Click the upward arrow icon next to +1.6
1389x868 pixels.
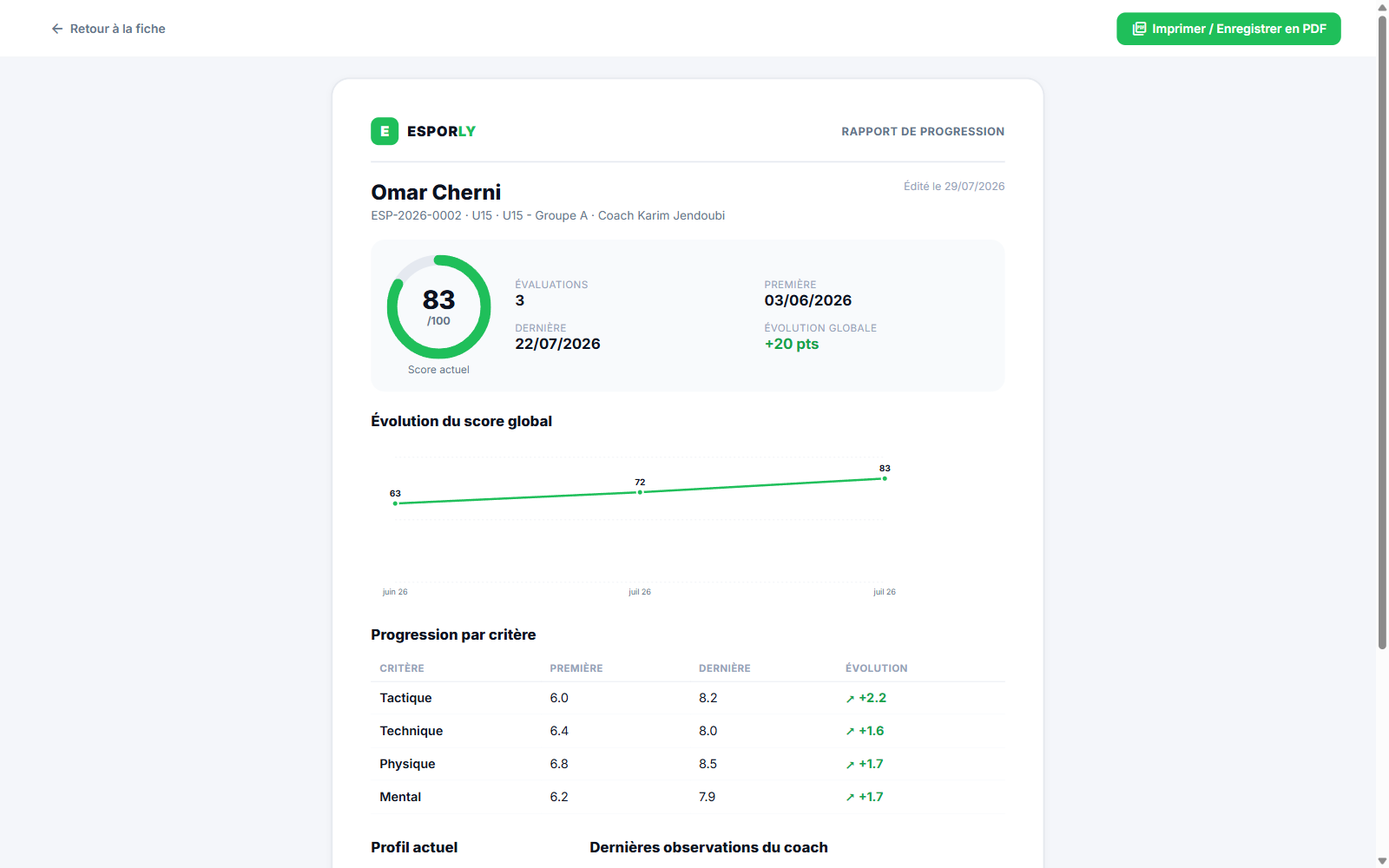pos(851,732)
